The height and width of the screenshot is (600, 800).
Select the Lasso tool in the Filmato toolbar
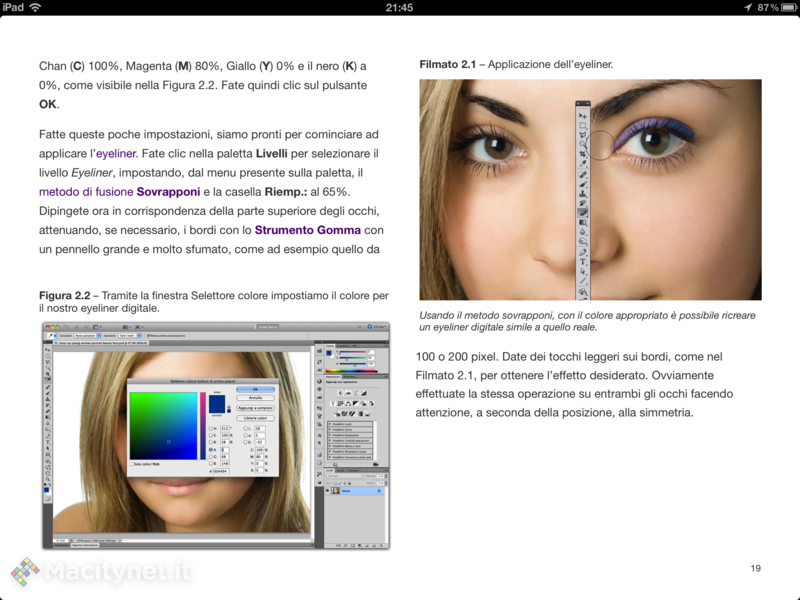(x=581, y=133)
